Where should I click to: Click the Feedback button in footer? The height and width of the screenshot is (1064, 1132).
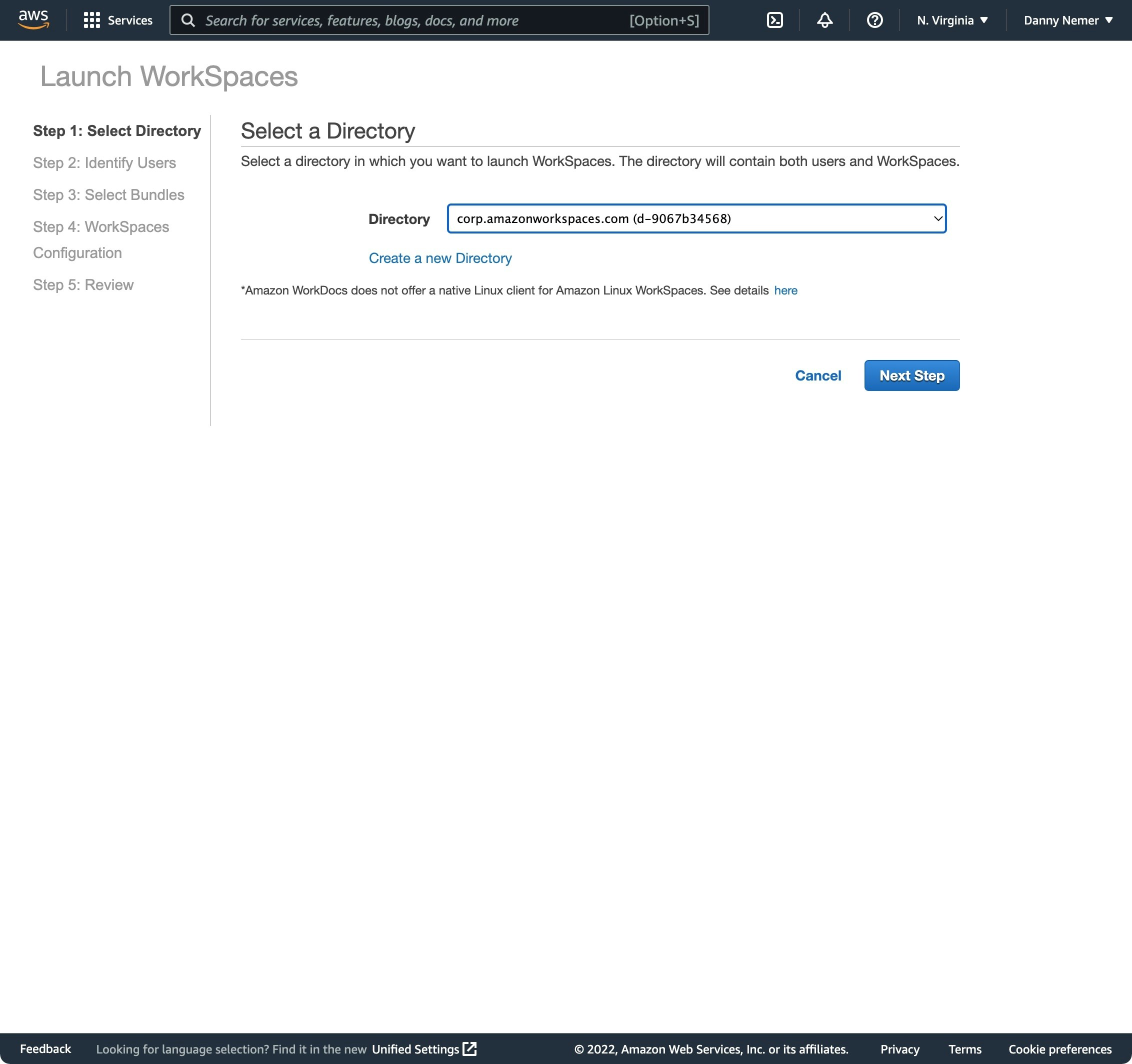point(45,1048)
